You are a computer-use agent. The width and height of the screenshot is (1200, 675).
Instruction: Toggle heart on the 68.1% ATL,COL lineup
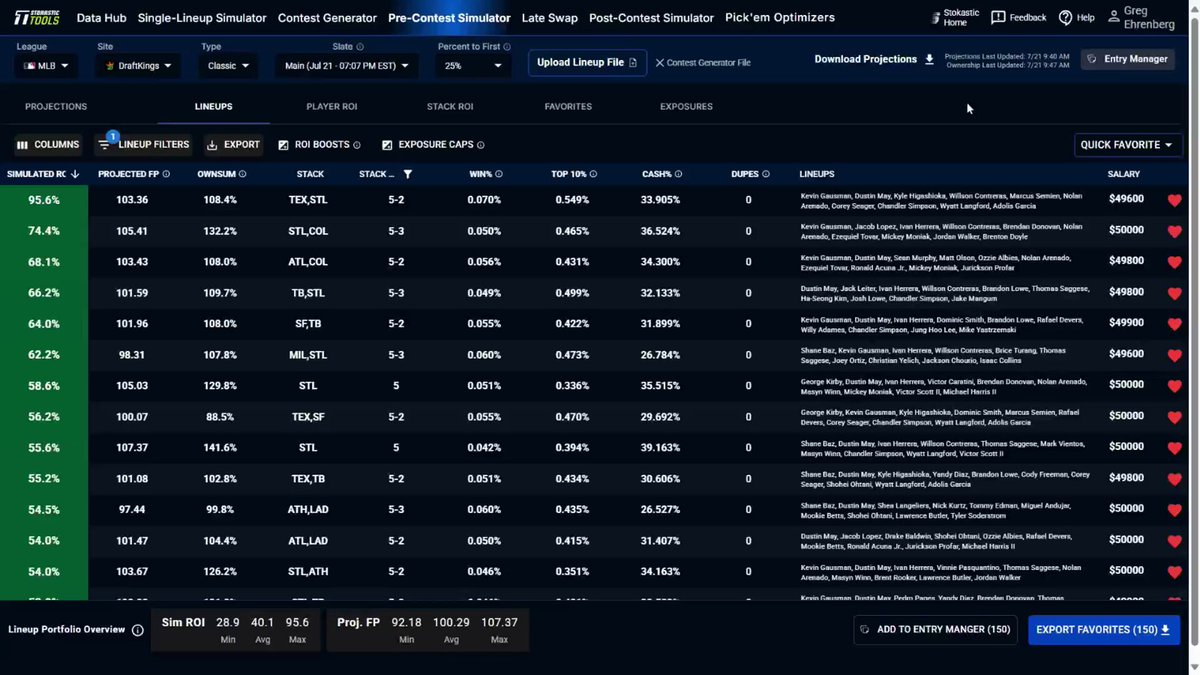pos(1175,262)
